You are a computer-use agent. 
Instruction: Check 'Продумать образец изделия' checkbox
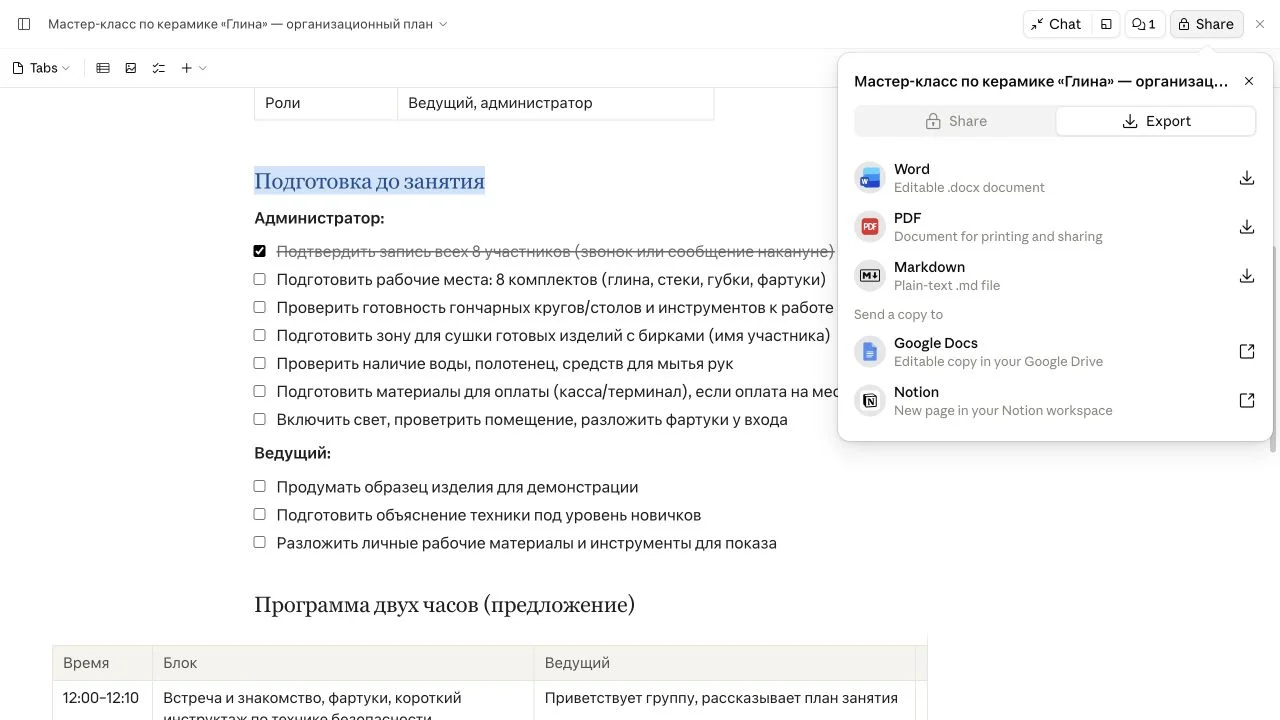tap(260, 486)
